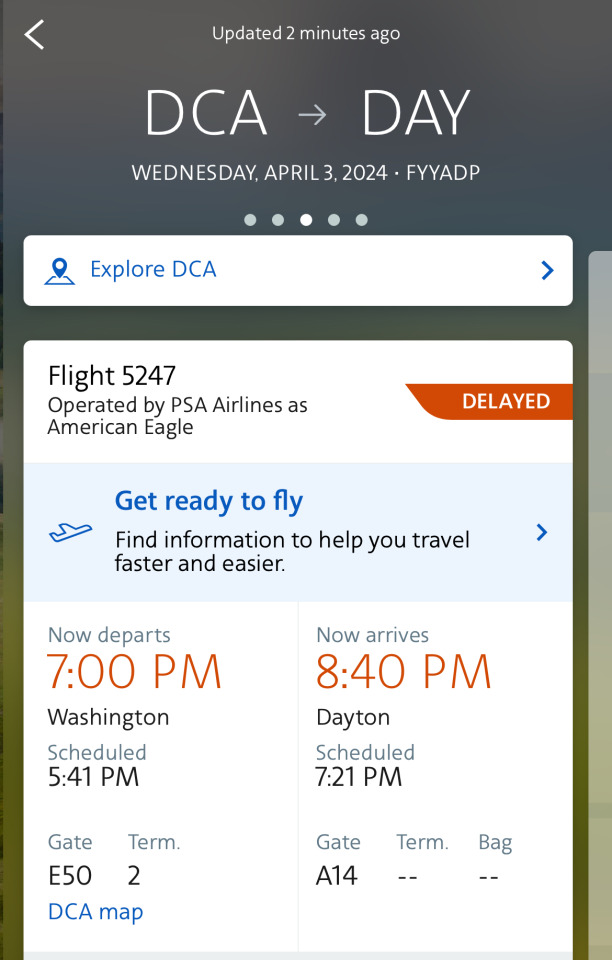Switch to the fourth page indicator dot
Screen dimensions: 612x960
coord(334,220)
